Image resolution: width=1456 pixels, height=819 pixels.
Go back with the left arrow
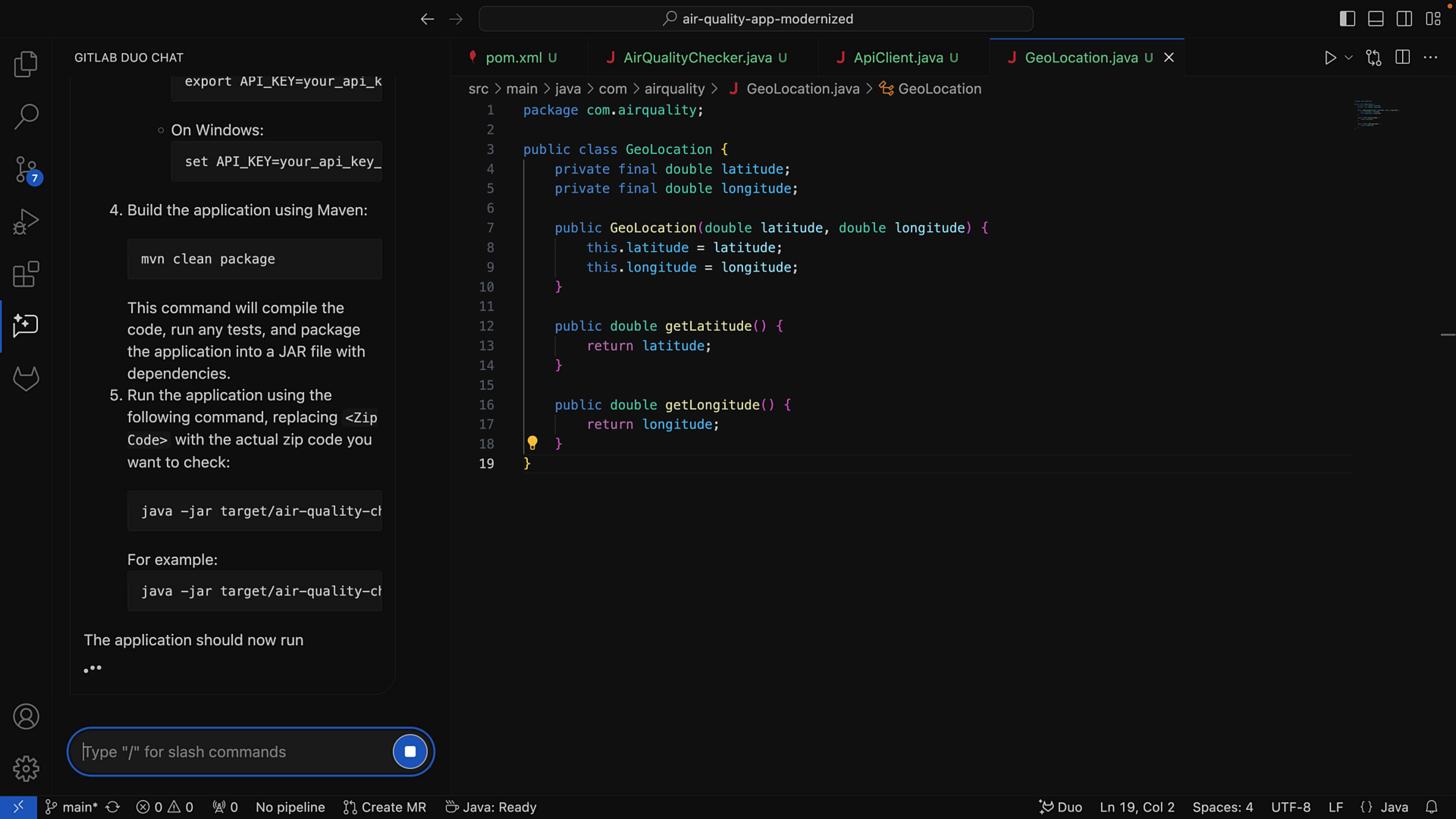[x=427, y=19]
